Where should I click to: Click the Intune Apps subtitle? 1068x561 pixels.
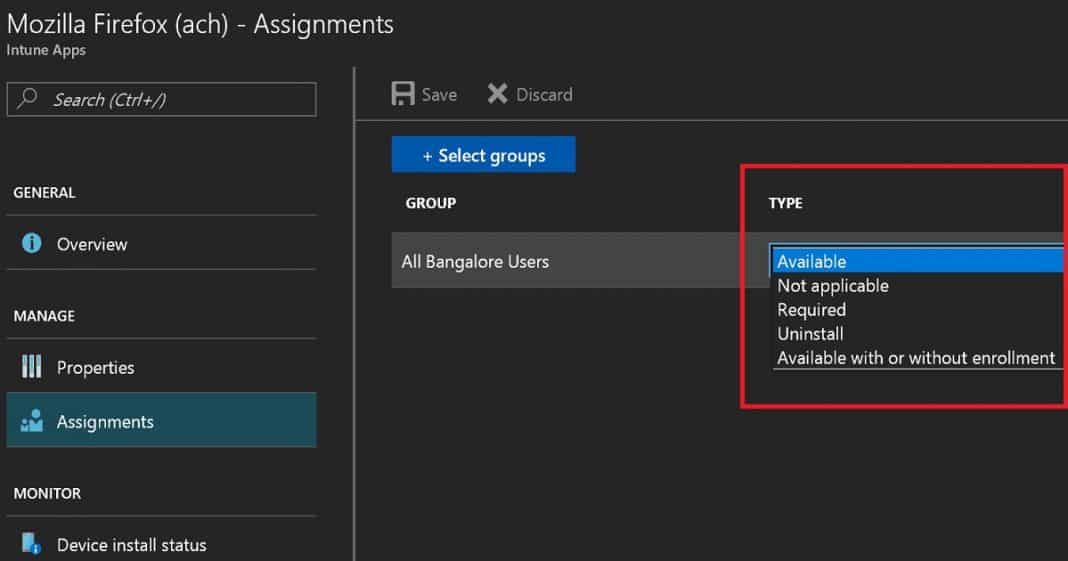[46, 50]
